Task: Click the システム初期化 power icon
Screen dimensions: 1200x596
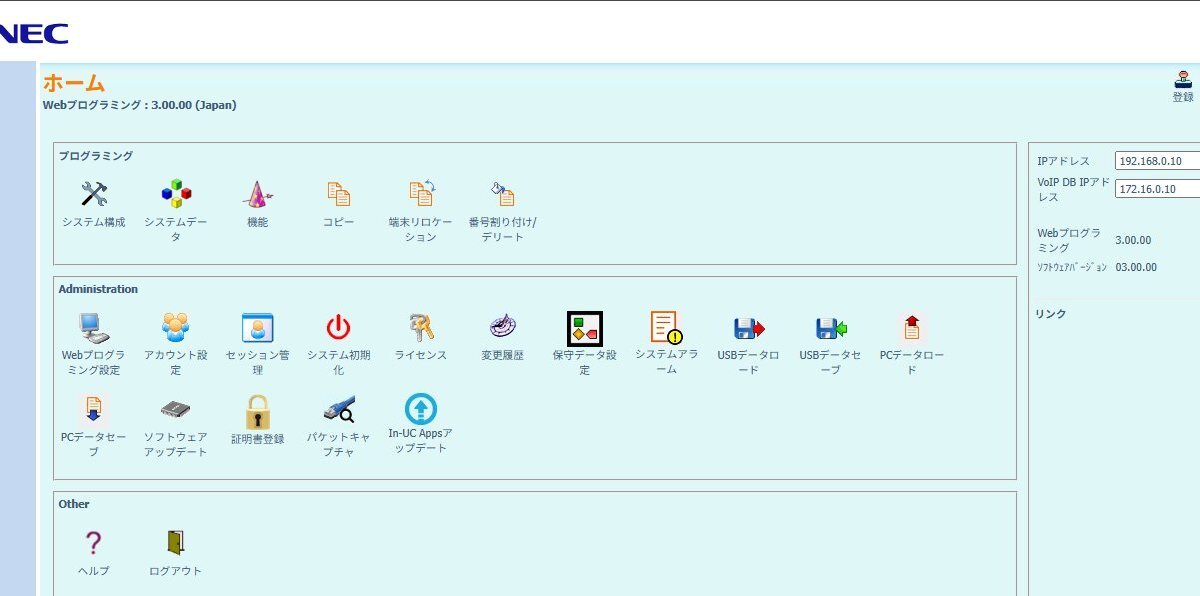Action: 338,327
